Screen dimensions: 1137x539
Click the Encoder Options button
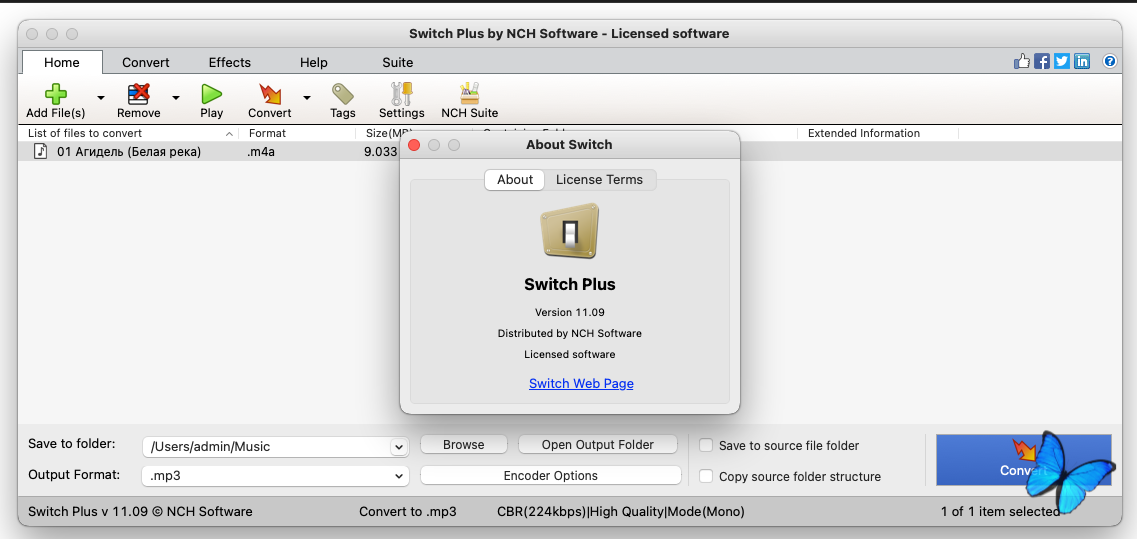tap(550, 476)
